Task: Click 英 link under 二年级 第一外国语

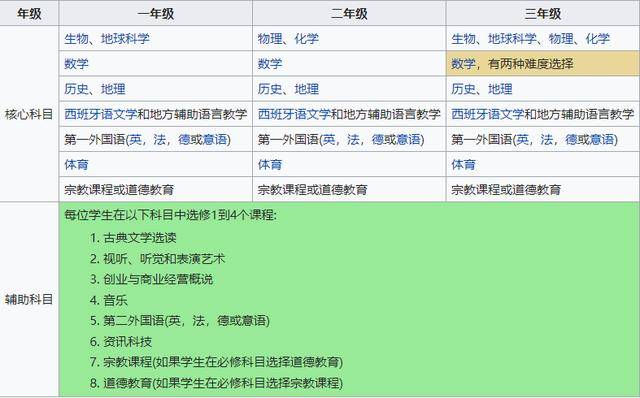Action: click(329, 140)
